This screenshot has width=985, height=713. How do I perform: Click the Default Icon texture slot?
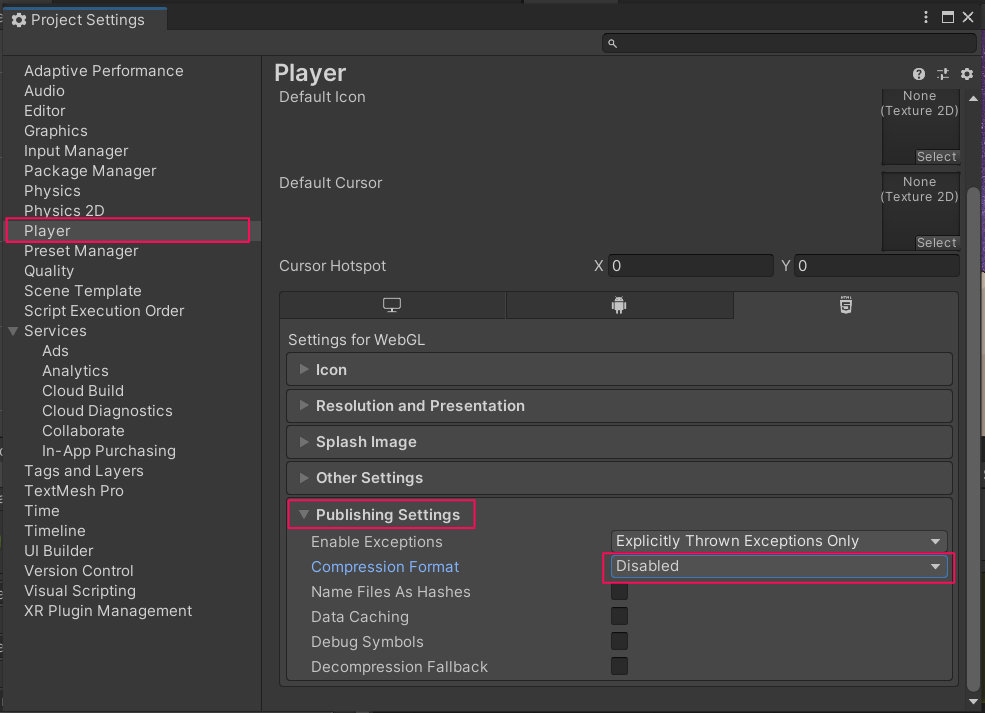click(920, 126)
